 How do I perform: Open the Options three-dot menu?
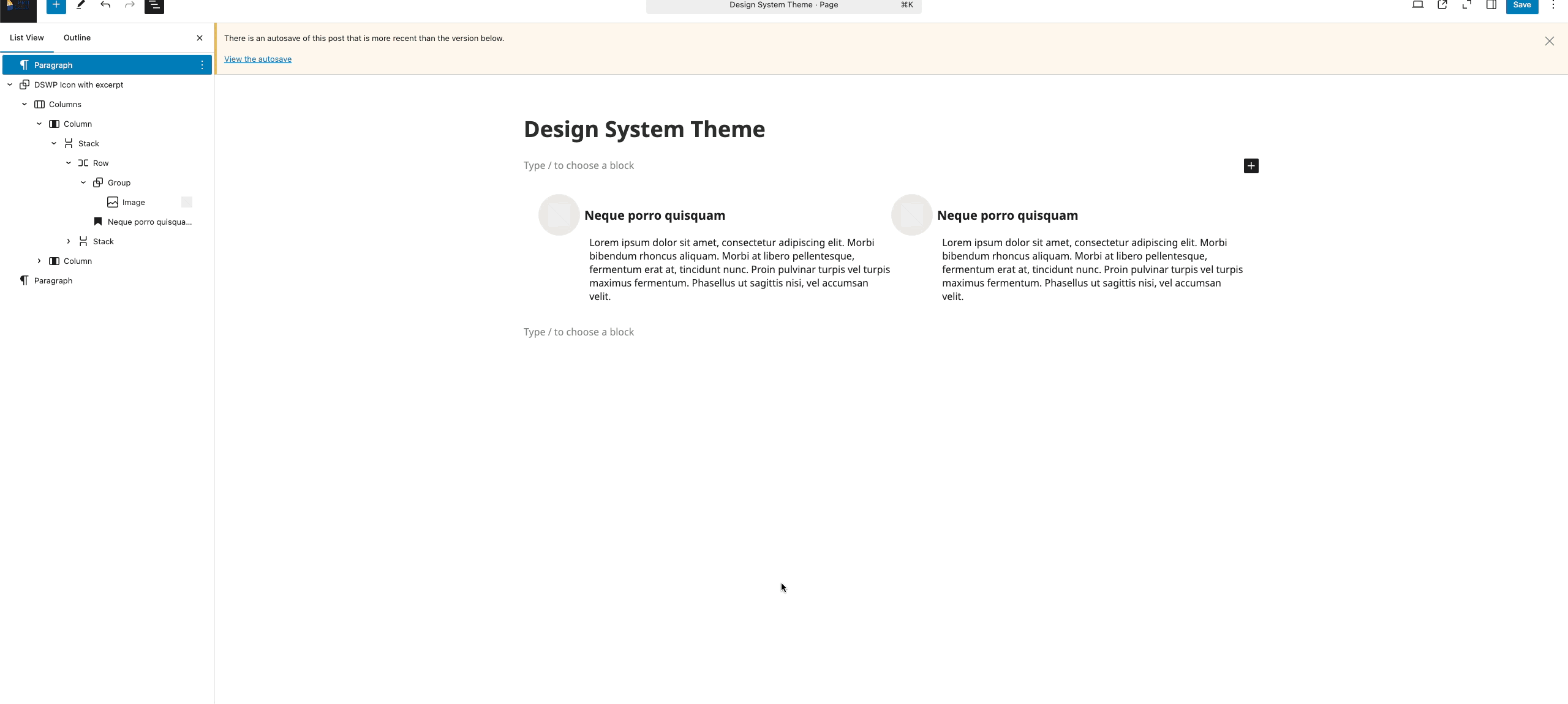pyautogui.click(x=1553, y=5)
